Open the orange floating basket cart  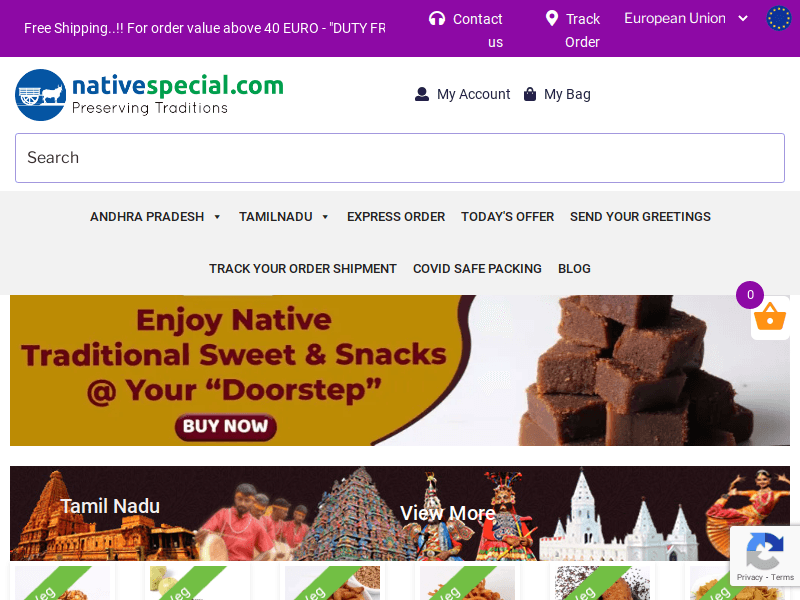pyautogui.click(x=770, y=317)
